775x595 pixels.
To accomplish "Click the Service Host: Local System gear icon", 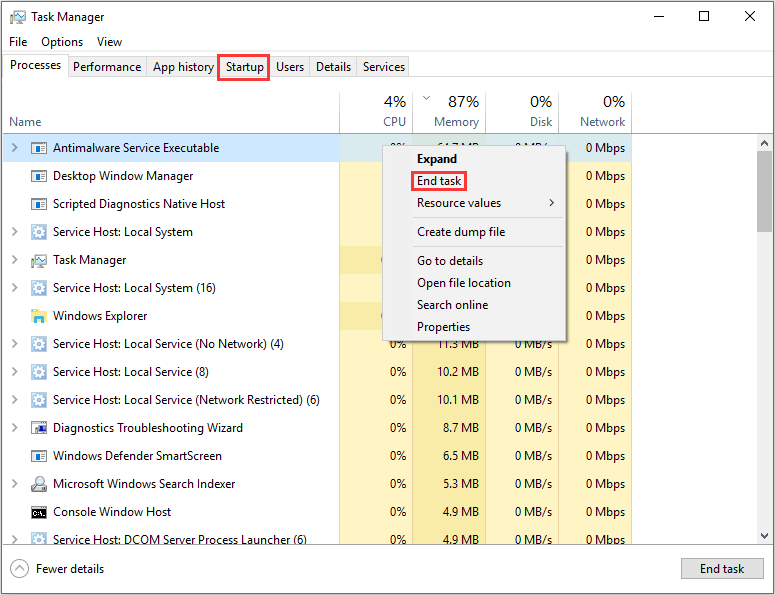I will point(39,232).
